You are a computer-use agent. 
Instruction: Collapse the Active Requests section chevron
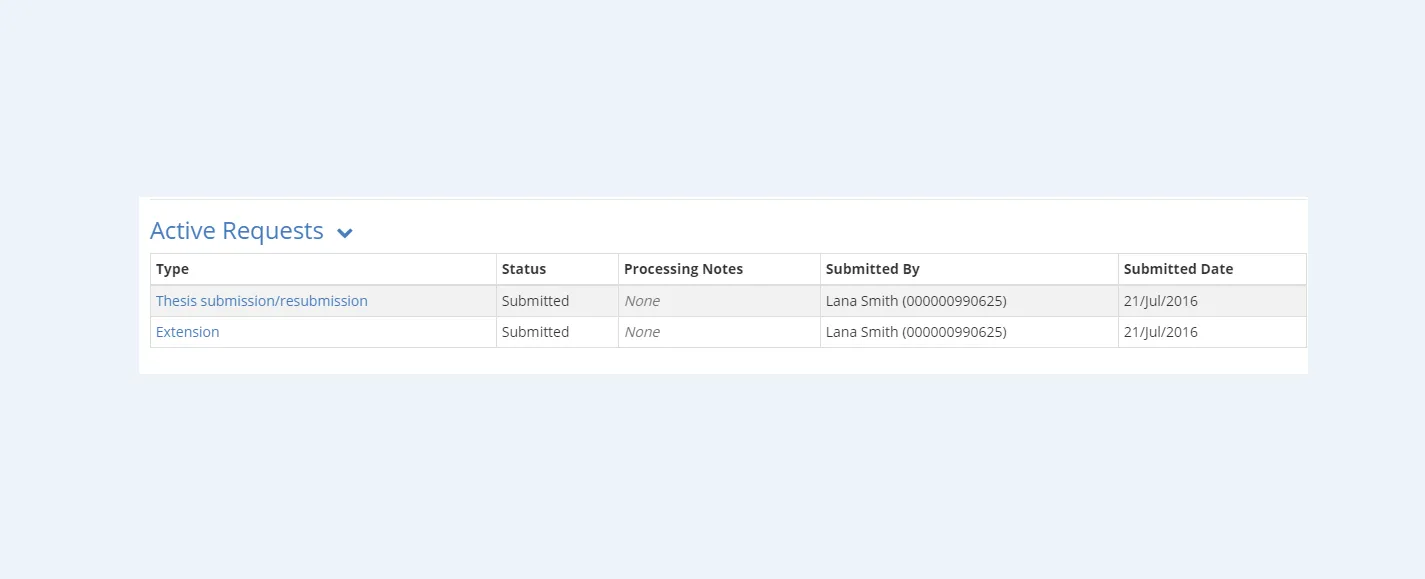coord(345,233)
